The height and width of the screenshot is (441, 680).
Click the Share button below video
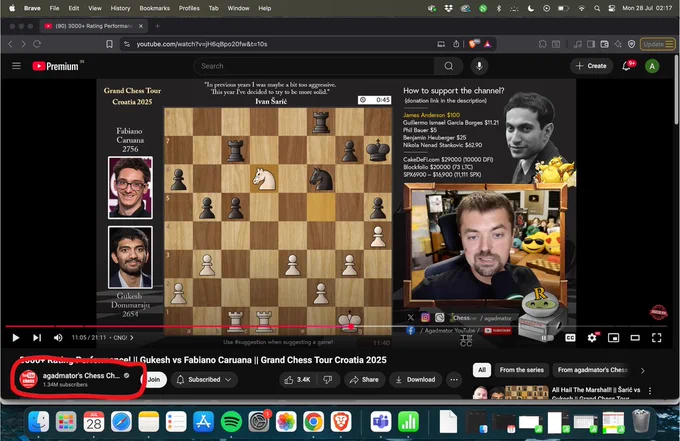pos(365,379)
